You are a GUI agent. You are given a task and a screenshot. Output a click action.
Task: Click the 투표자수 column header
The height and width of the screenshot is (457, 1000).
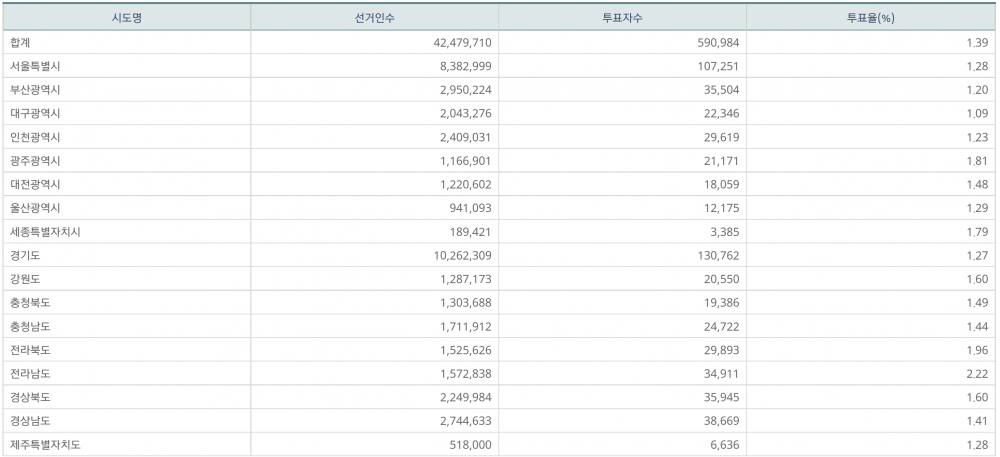coord(621,17)
